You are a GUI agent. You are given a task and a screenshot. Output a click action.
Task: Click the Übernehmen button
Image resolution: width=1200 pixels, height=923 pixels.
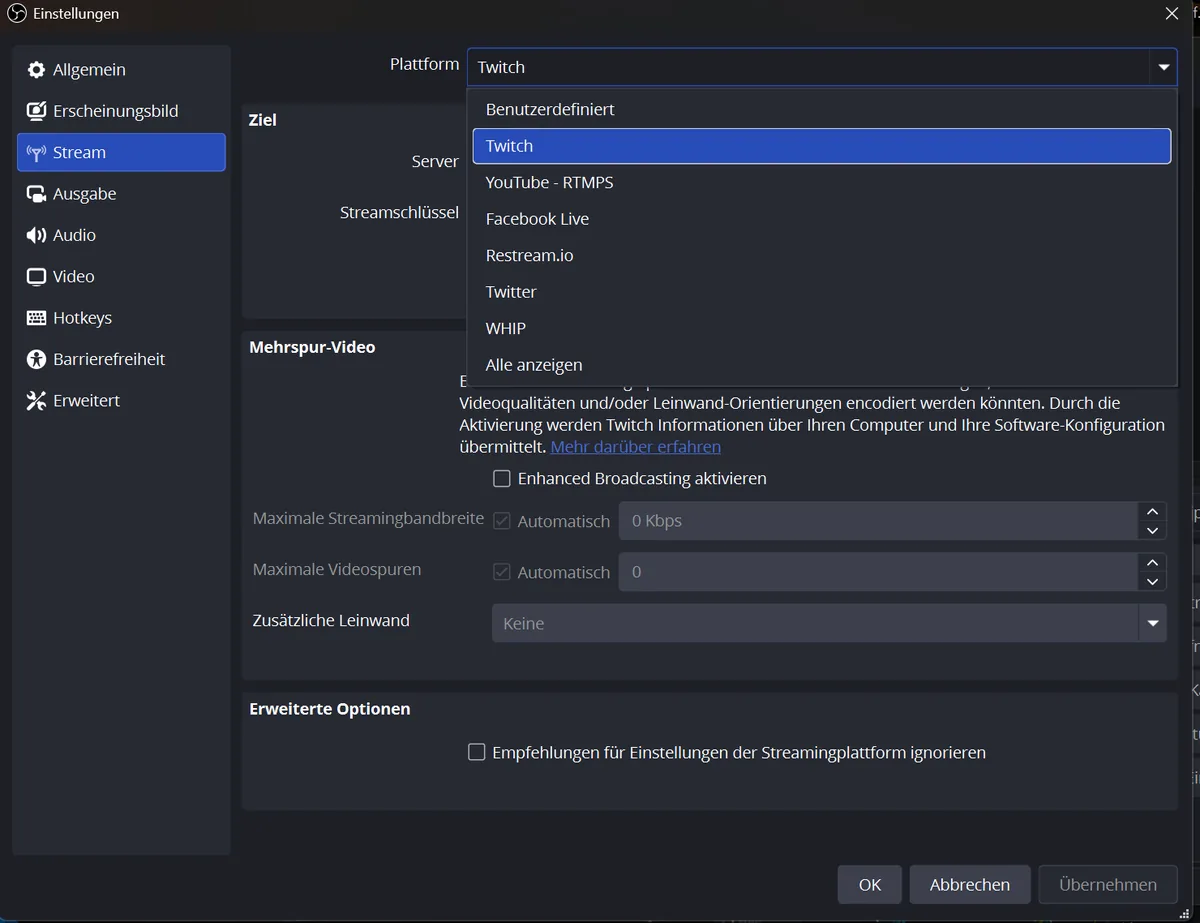[x=1108, y=884]
